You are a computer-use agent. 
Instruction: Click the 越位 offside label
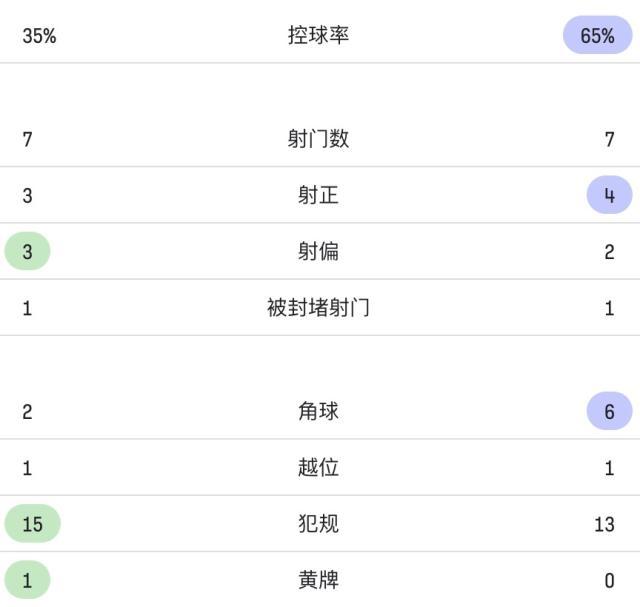pyautogui.click(x=318, y=467)
